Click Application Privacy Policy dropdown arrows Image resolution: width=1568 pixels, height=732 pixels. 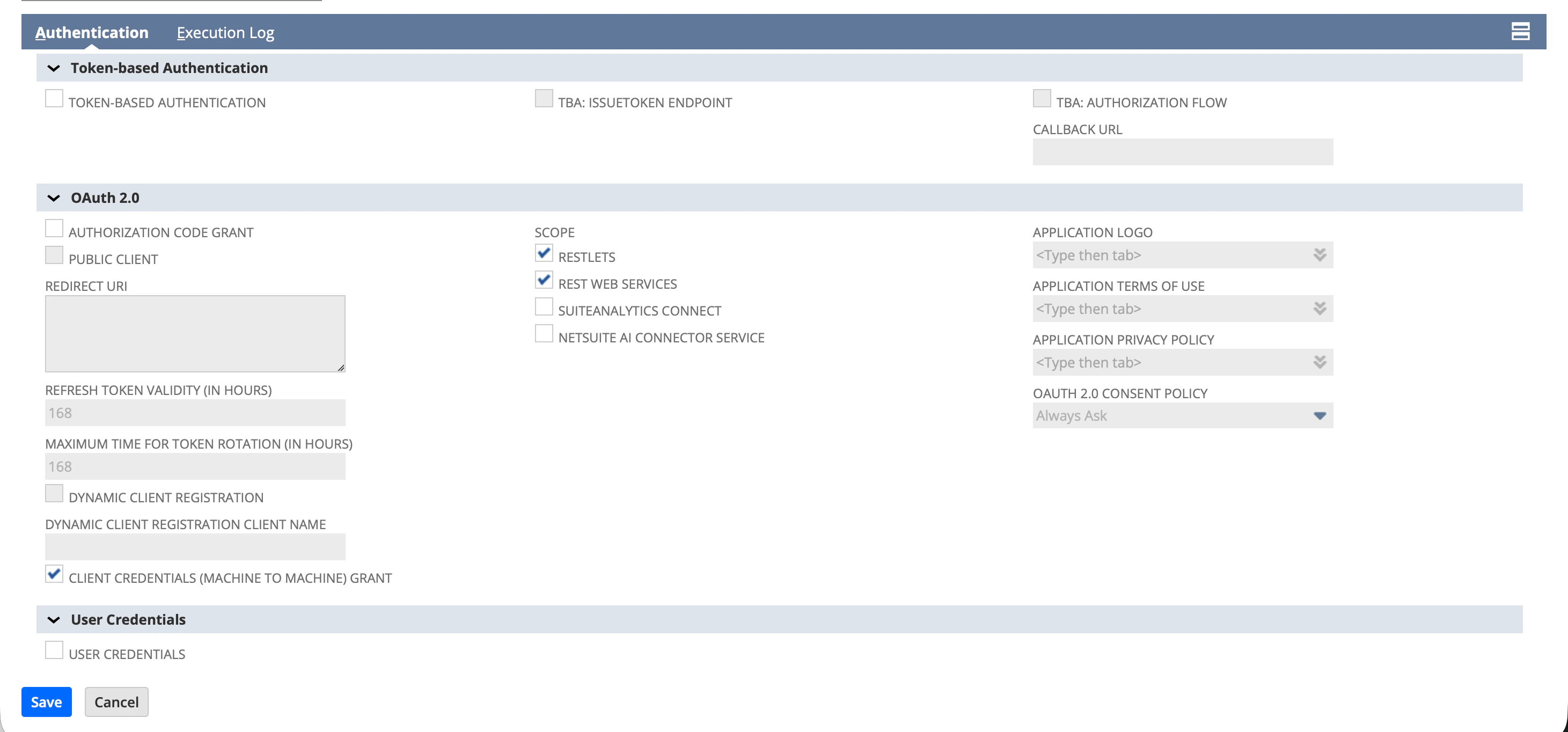[1319, 362]
